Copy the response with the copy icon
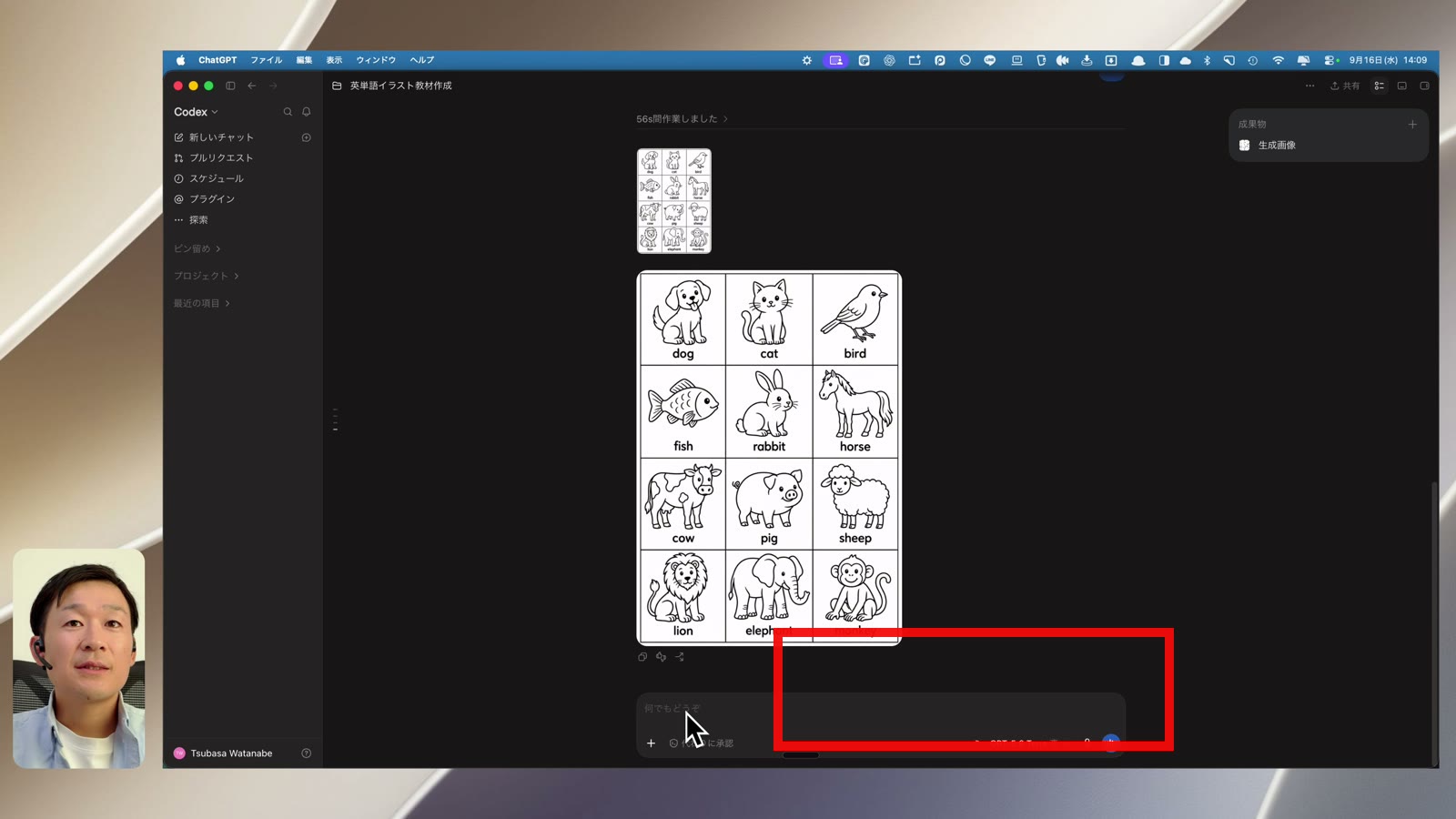1456x819 pixels. 642,657
